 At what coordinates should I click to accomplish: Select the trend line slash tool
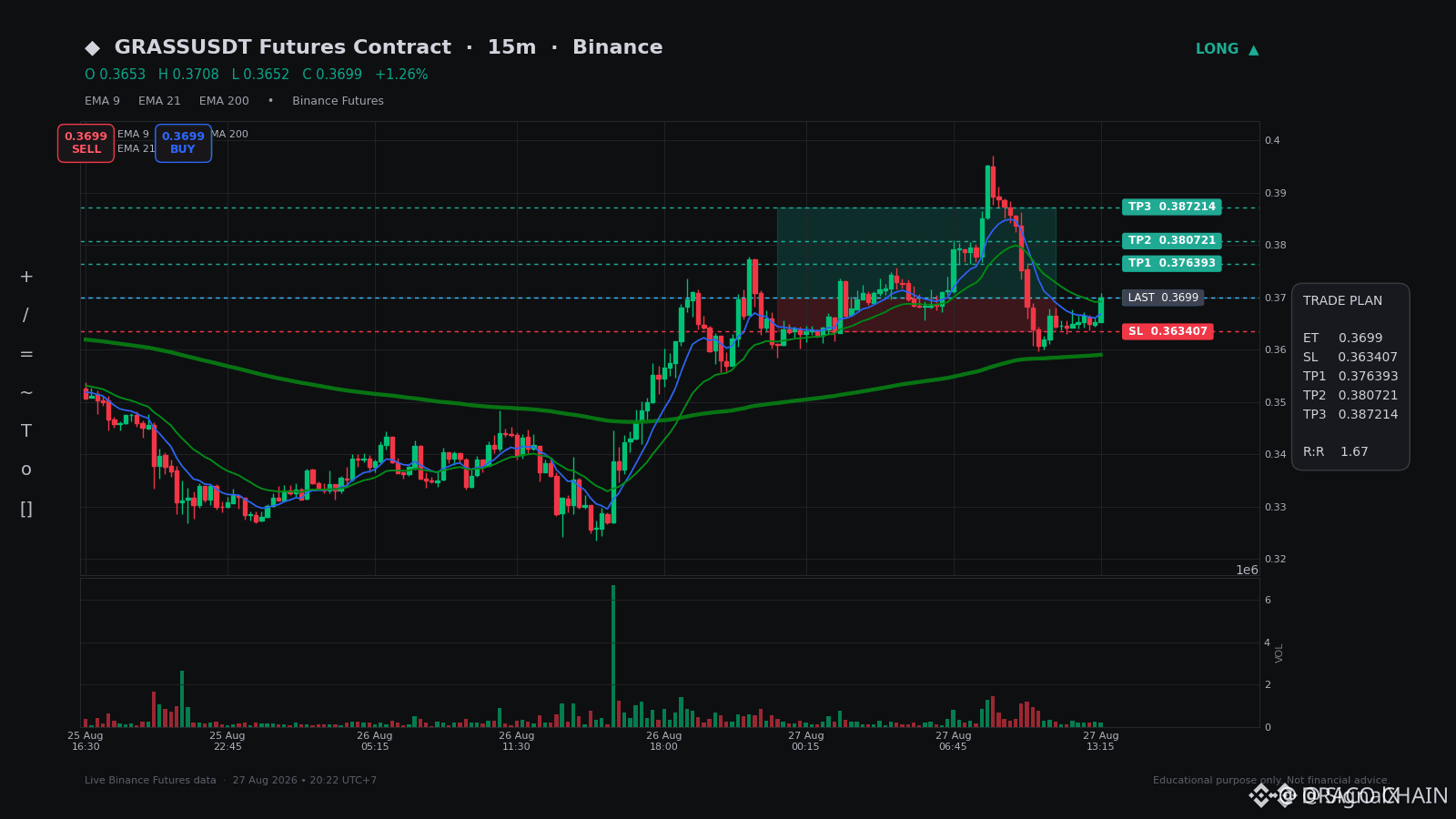(26, 316)
